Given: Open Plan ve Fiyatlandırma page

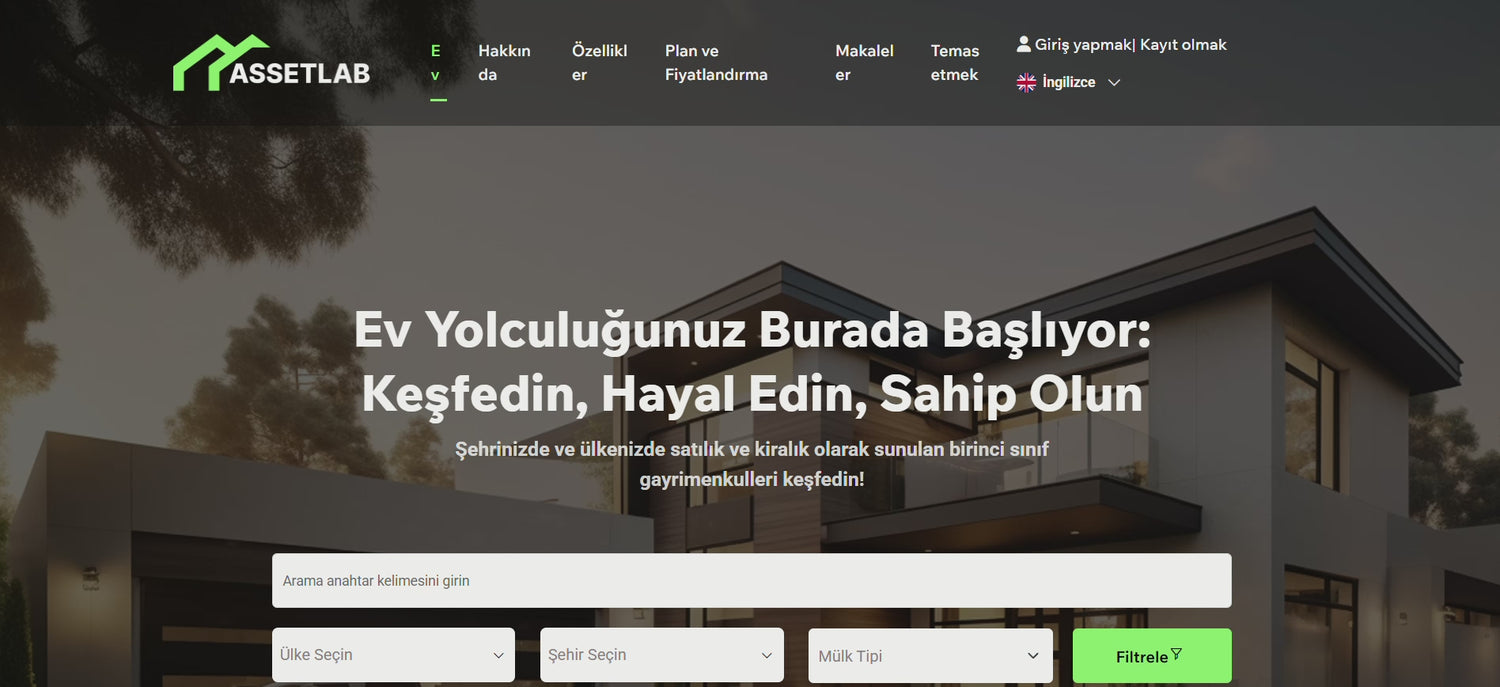Looking at the screenshot, I should pyautogui.click(x=716, y=62).
